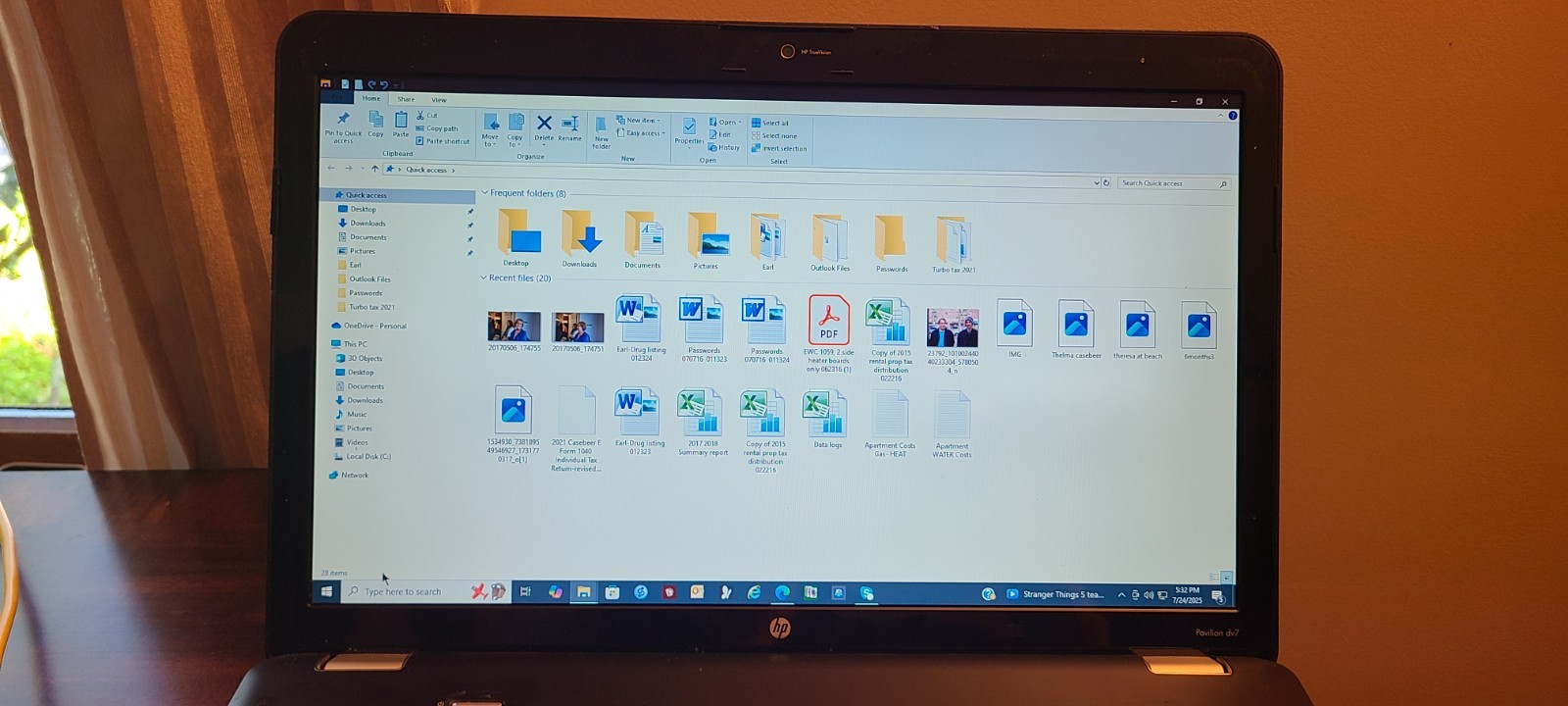Switch to details view in status bar
Image resolution: width=1568 pixels, height=706 pixels.
coord(1214,578)
